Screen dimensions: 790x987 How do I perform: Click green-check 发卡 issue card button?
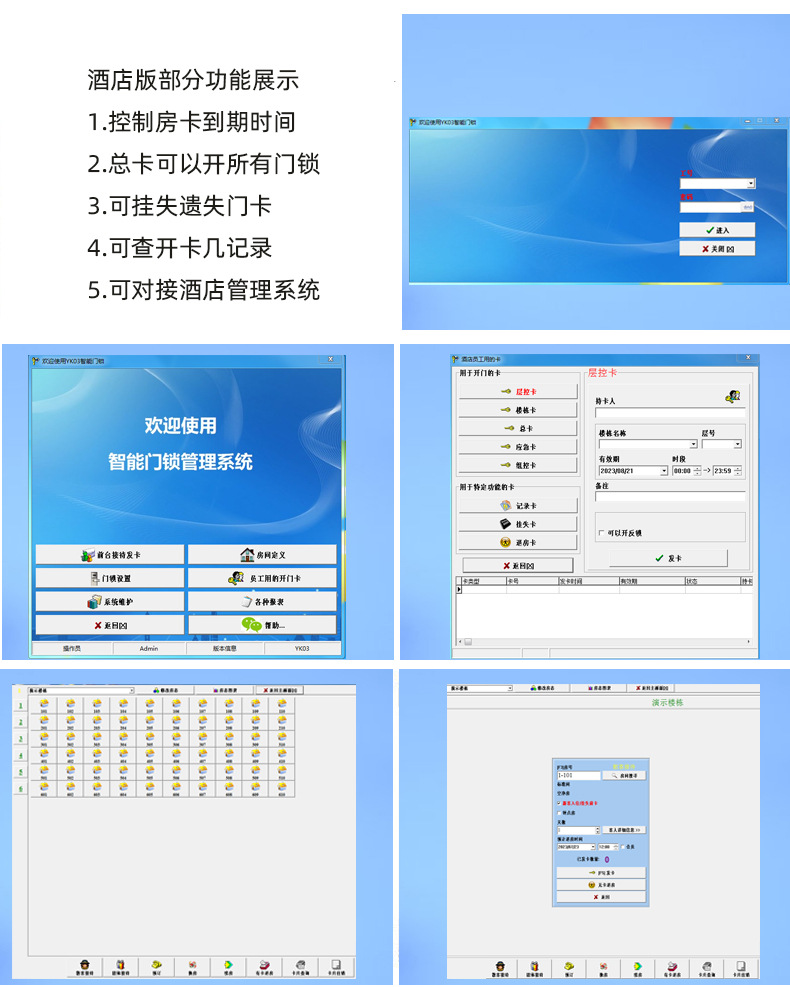coord(667,558)
